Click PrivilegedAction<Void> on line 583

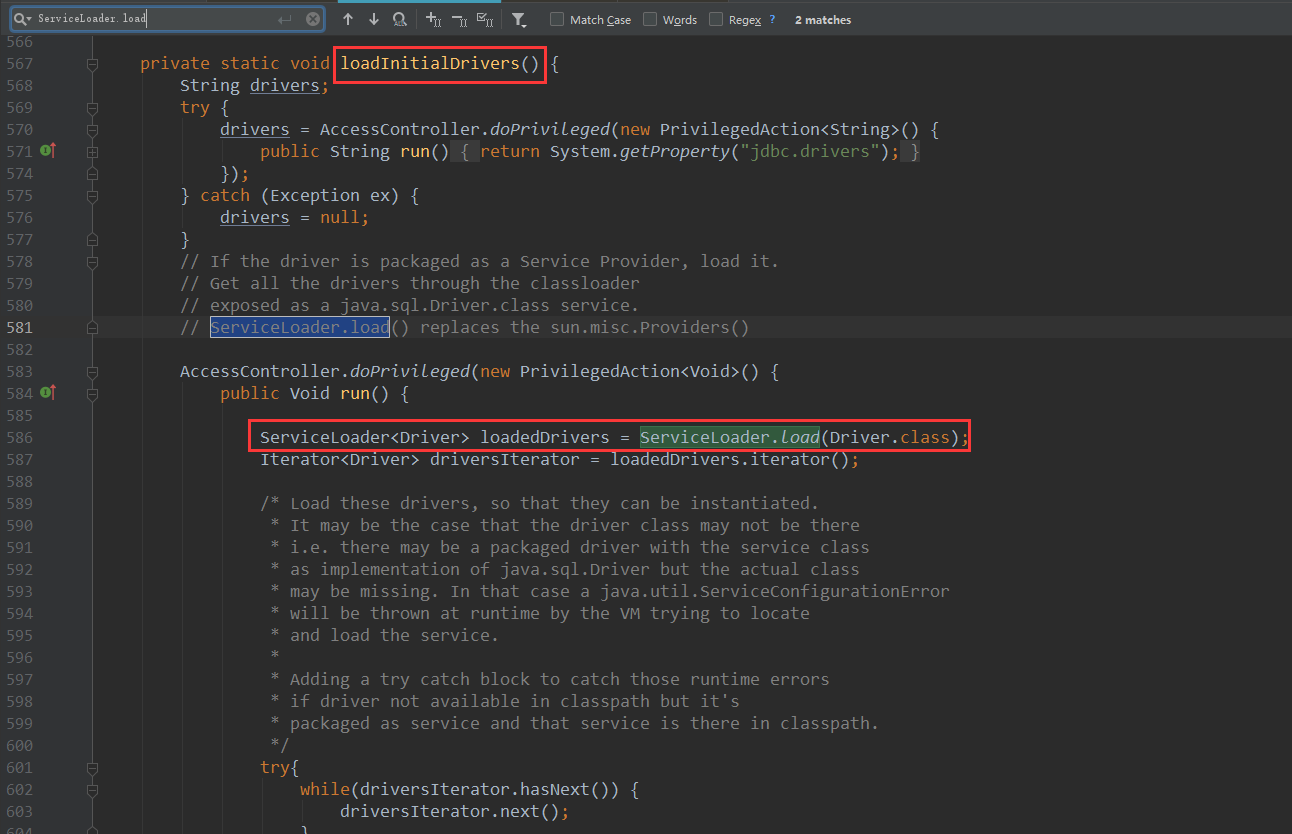[x=630, y=371]
